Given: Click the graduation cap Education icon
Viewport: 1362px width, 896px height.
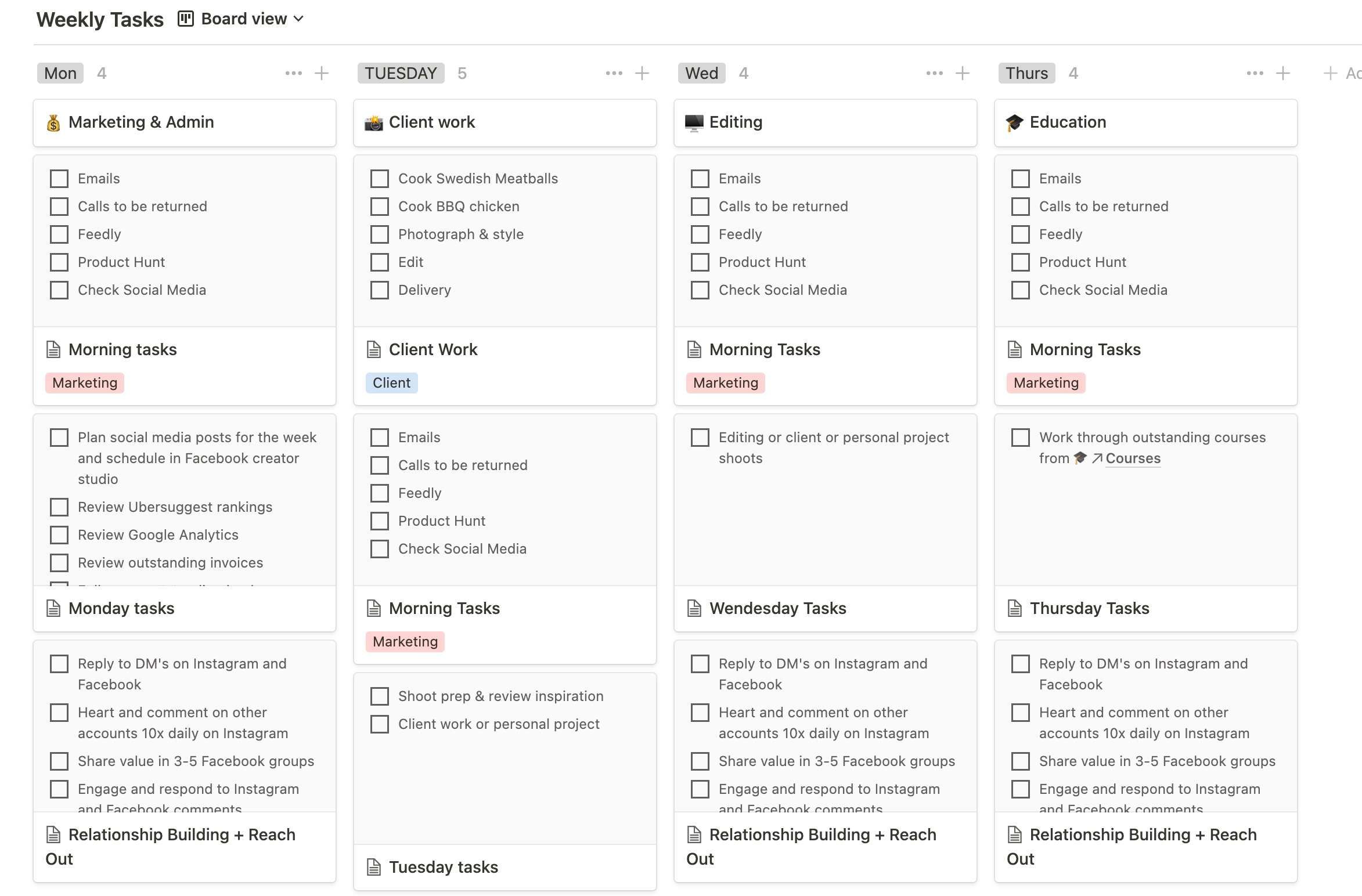Looking at the screenshot, I should point(1014,122).
